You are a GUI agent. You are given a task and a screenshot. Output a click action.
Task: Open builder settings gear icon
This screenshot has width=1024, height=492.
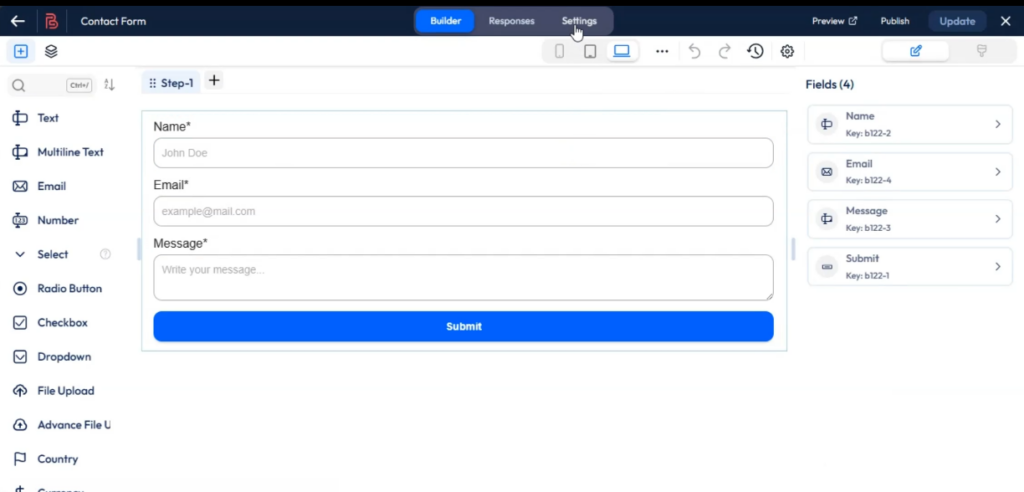tap(787, 51)
